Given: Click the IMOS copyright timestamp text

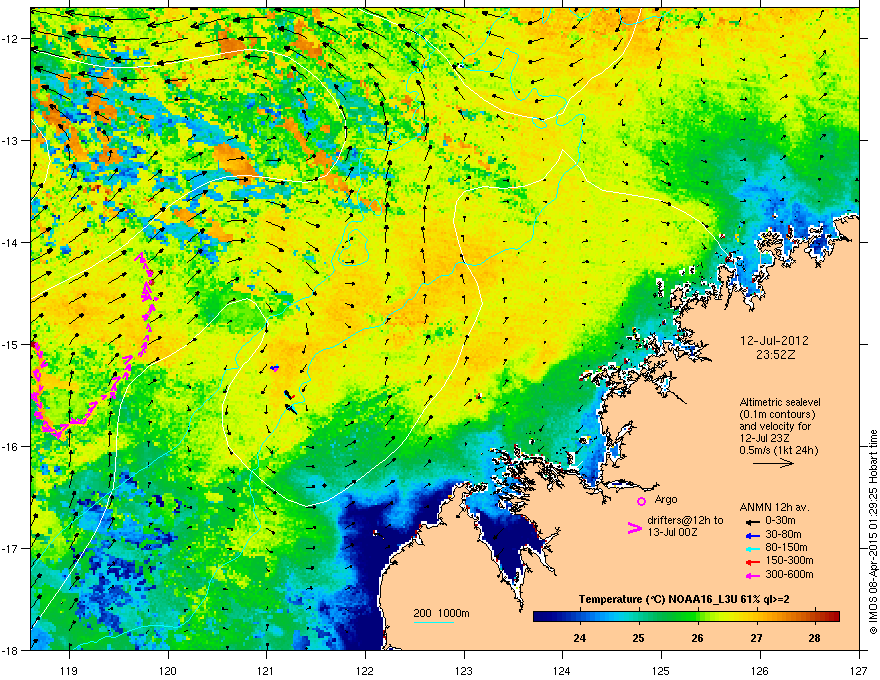Looking at the screenshot, I should pyautogui.click(x=873, y=532).
